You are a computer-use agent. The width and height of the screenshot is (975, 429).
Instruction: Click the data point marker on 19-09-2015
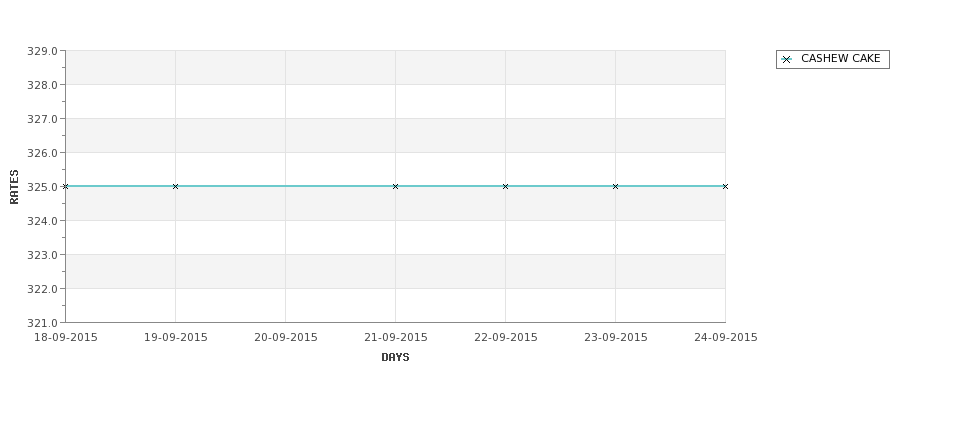pyautogui.click(x=175, y=187)
